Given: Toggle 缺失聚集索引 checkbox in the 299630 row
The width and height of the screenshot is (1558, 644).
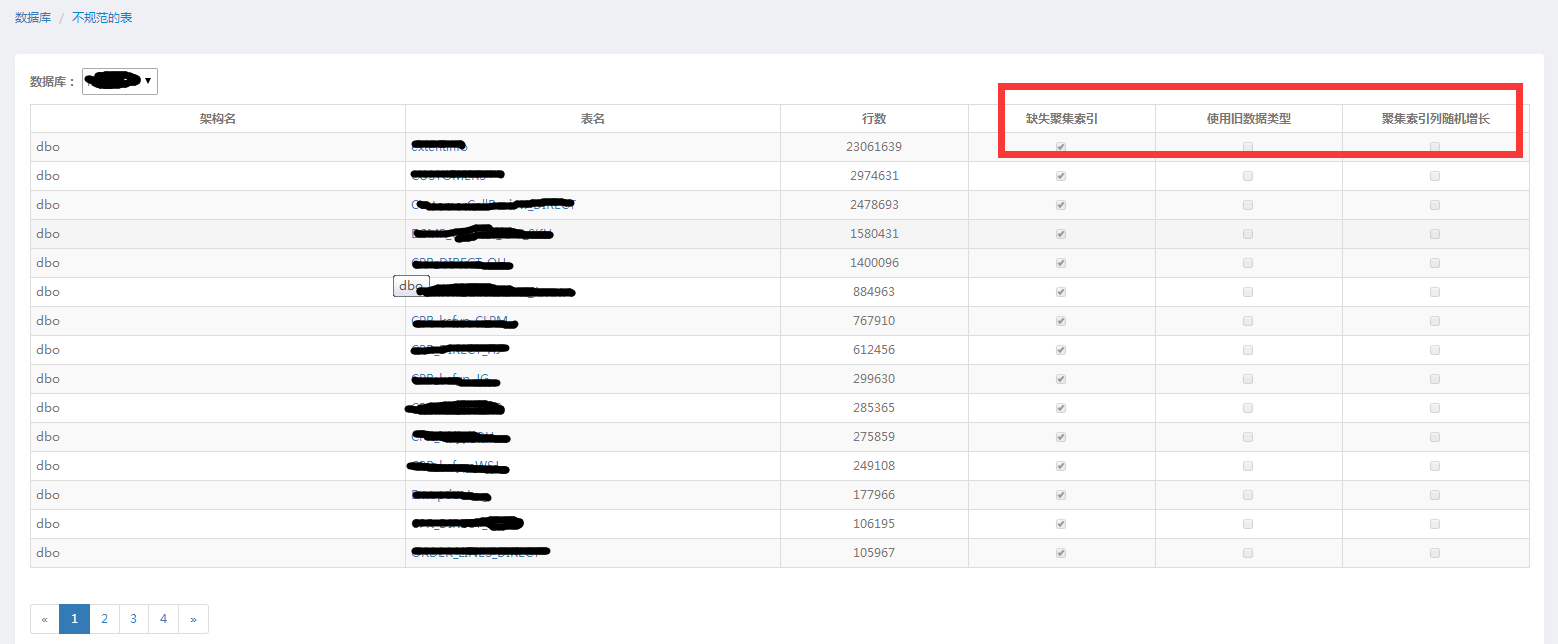Looking at the screenshot, I should [1061, 379].
